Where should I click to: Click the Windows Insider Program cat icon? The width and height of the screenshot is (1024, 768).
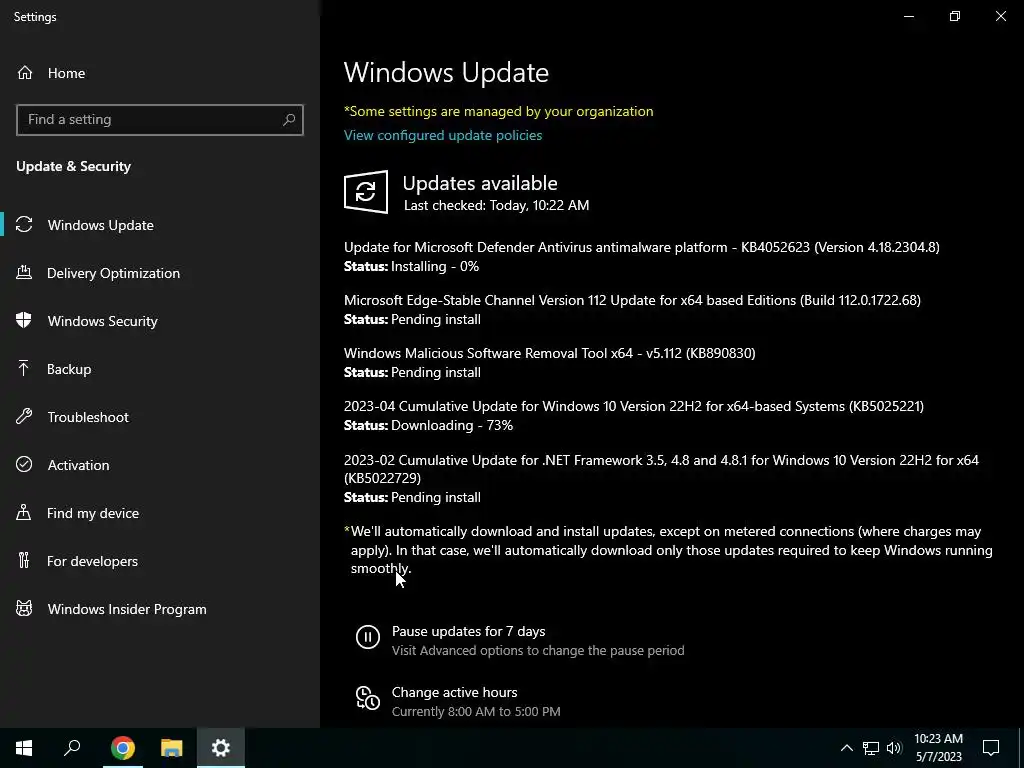pyautogui.click(x=24, y=609)
